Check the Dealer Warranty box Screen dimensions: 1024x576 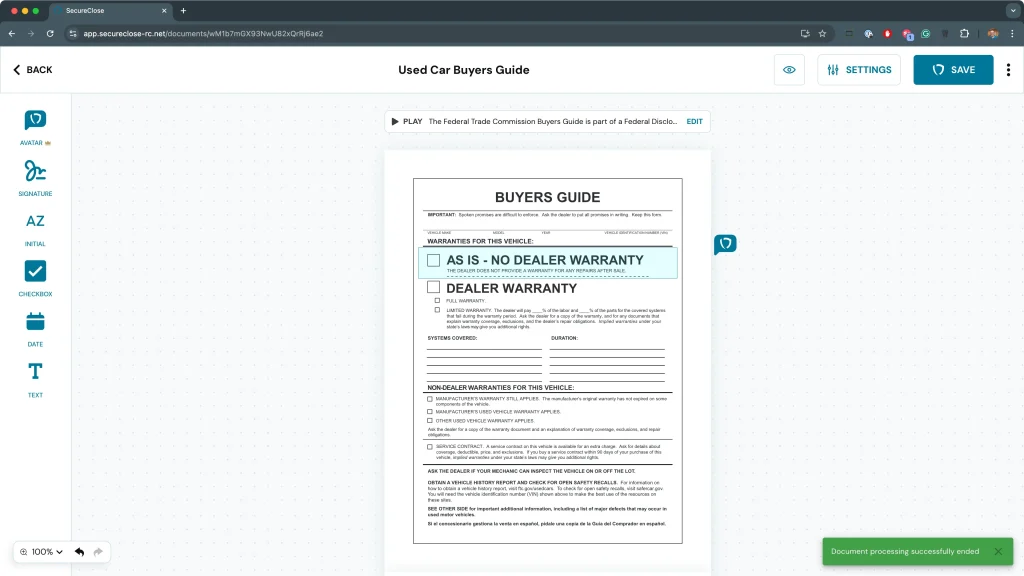(433, 287)
